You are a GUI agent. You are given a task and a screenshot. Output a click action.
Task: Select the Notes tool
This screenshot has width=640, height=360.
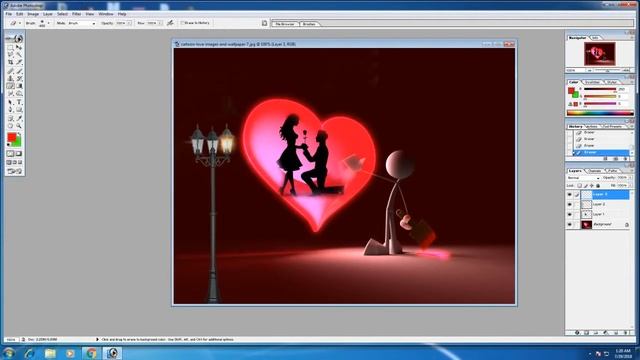coord(11,118)
